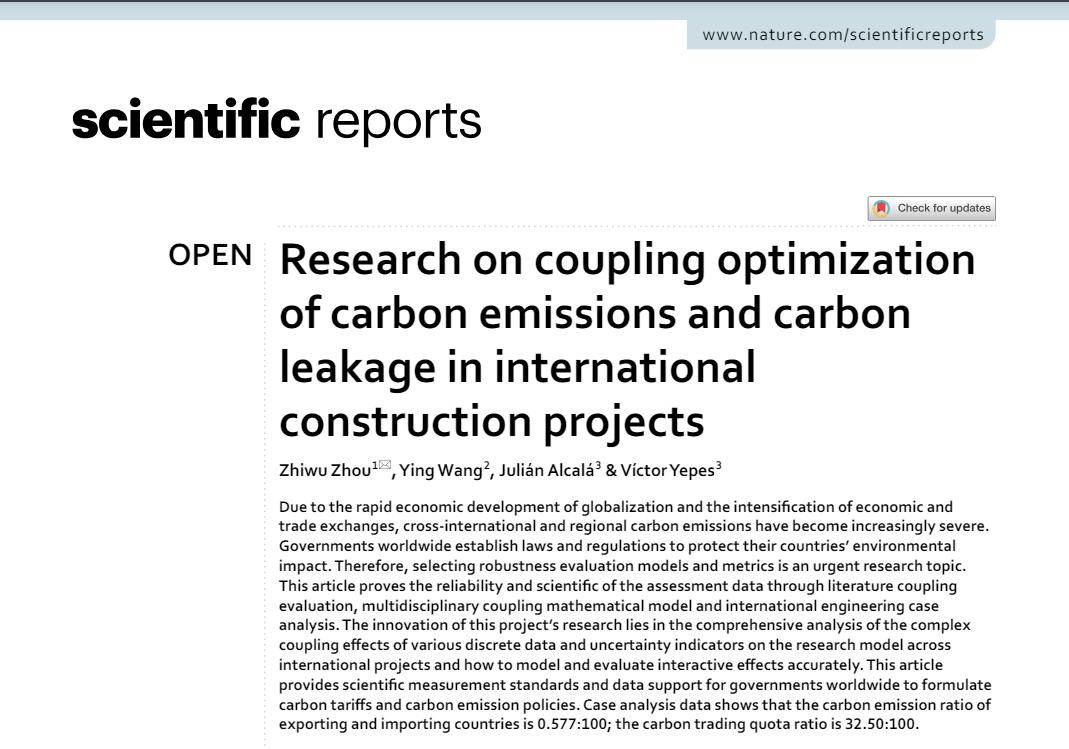1069x749 pixels.
Task: Click the OPEN access label
Action: tap(210, 255)
